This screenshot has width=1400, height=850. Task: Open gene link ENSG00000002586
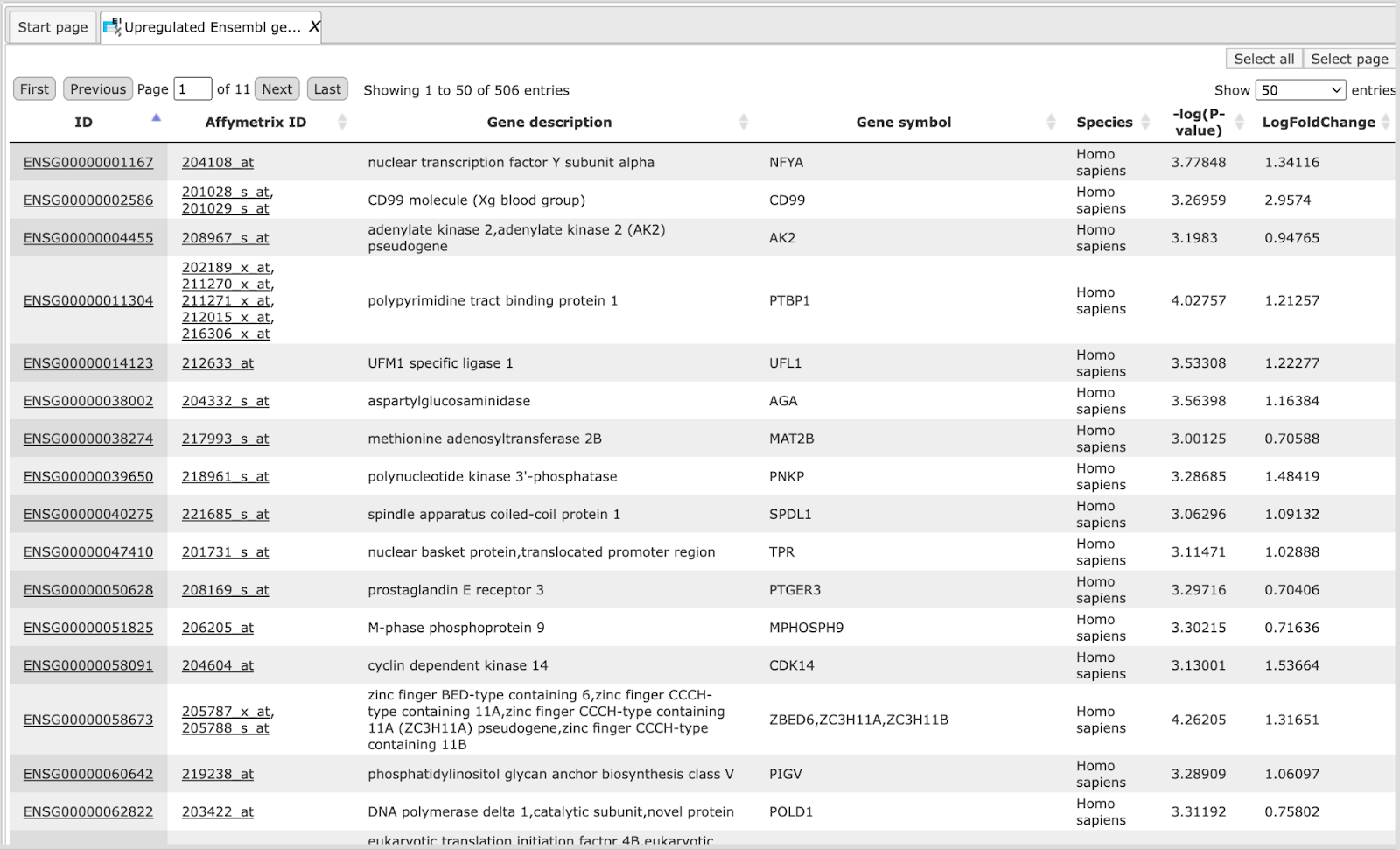coord(88,200)
